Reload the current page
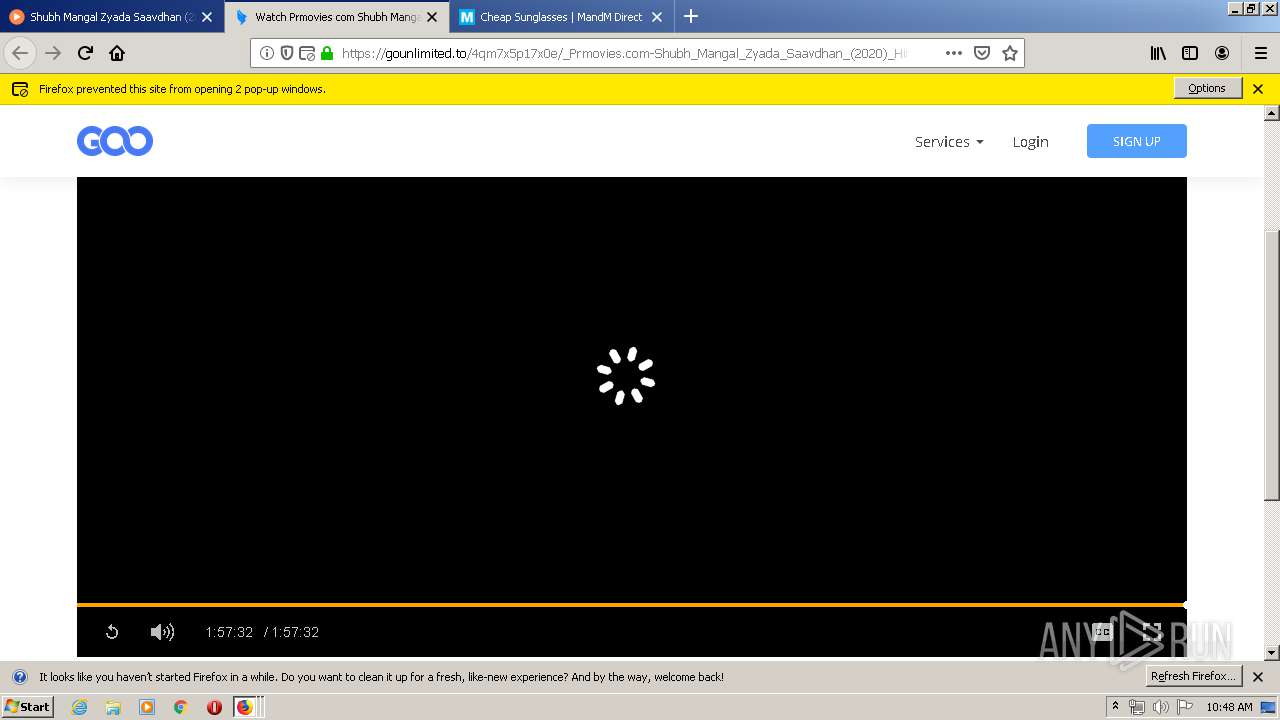Image resolution: width=1280 pixels, height=720 pixels. tap(85, 53)
